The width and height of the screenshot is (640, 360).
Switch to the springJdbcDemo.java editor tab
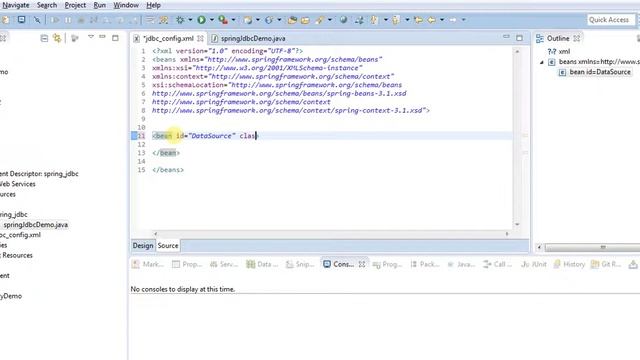point(253,38)
